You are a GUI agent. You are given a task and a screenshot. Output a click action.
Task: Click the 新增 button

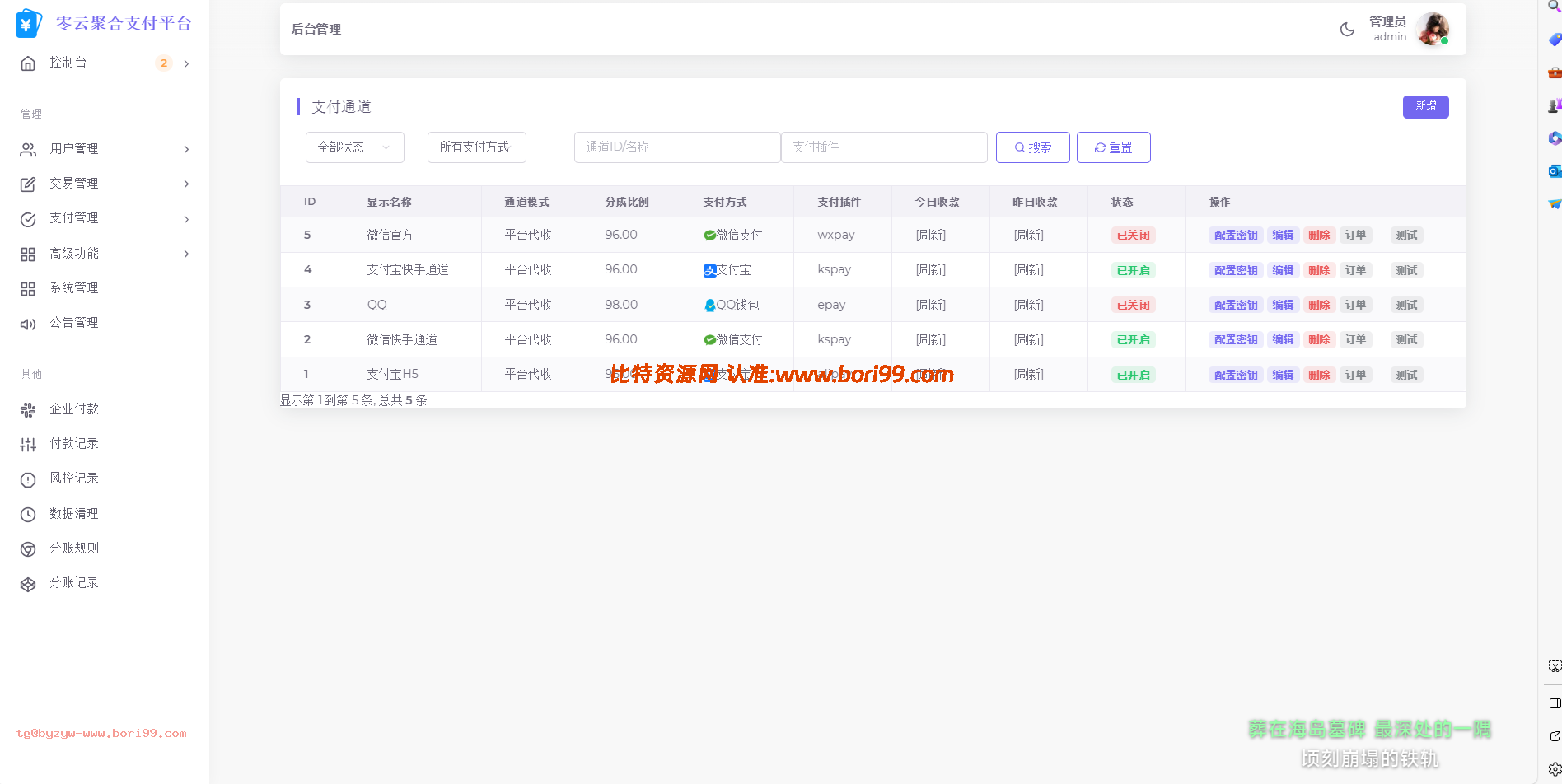[x=1426, y=106]
